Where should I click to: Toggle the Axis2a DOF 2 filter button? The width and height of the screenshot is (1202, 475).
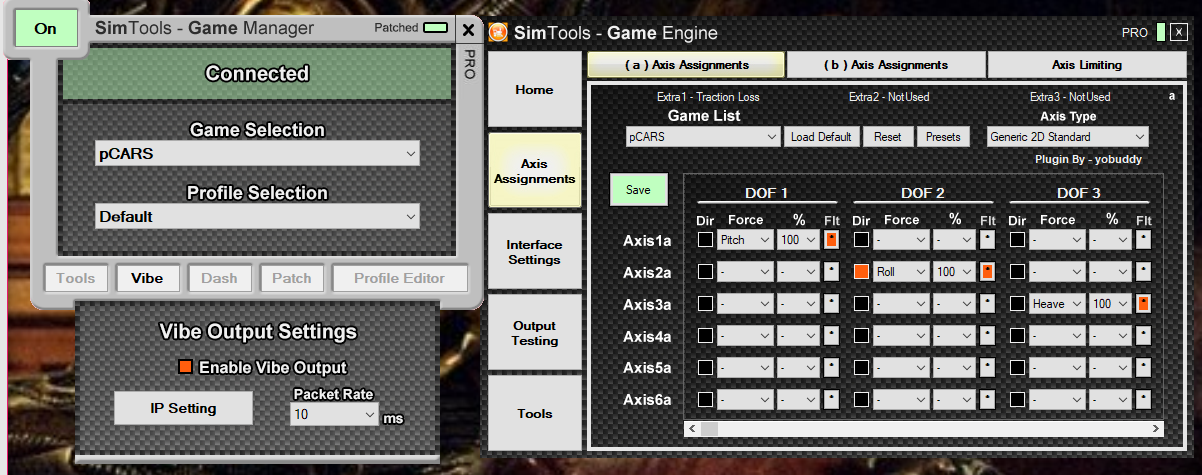click(x=987, y=272)
